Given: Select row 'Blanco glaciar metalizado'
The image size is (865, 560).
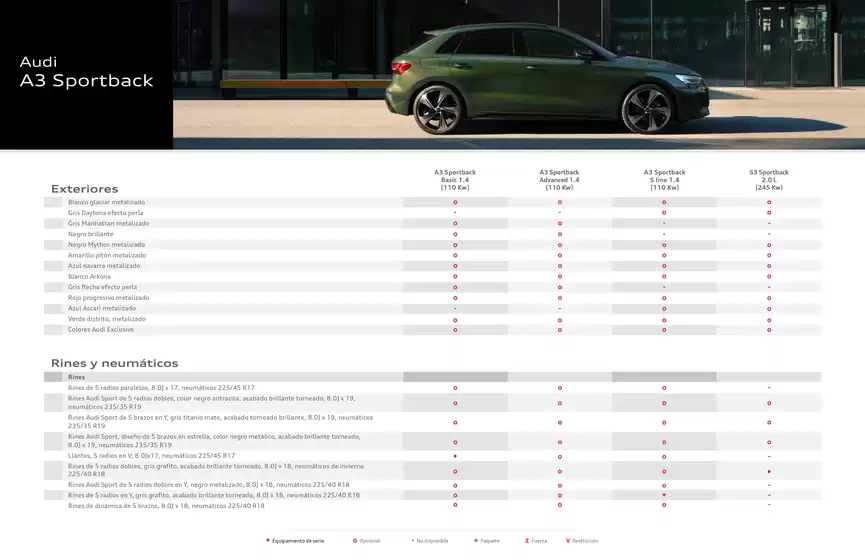Looking at the screenshot, I should coord(432,202).
